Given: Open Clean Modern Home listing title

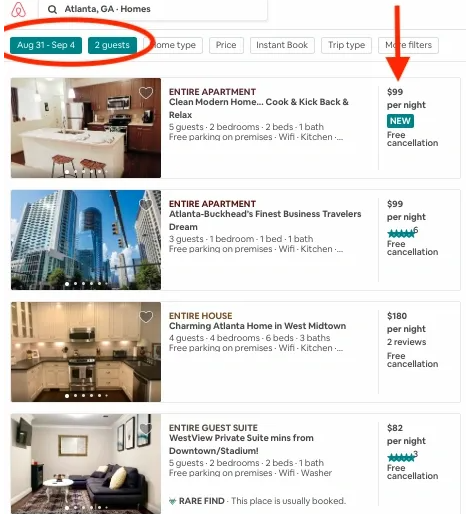Looking at the screenshot, I should tap(259, 108).
